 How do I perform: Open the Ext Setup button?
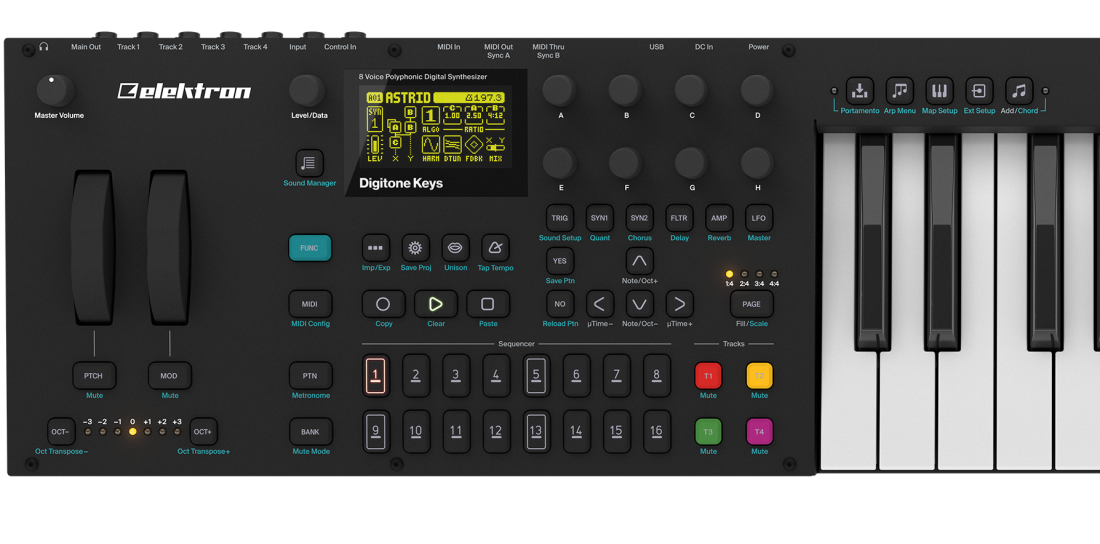[979, 91]
